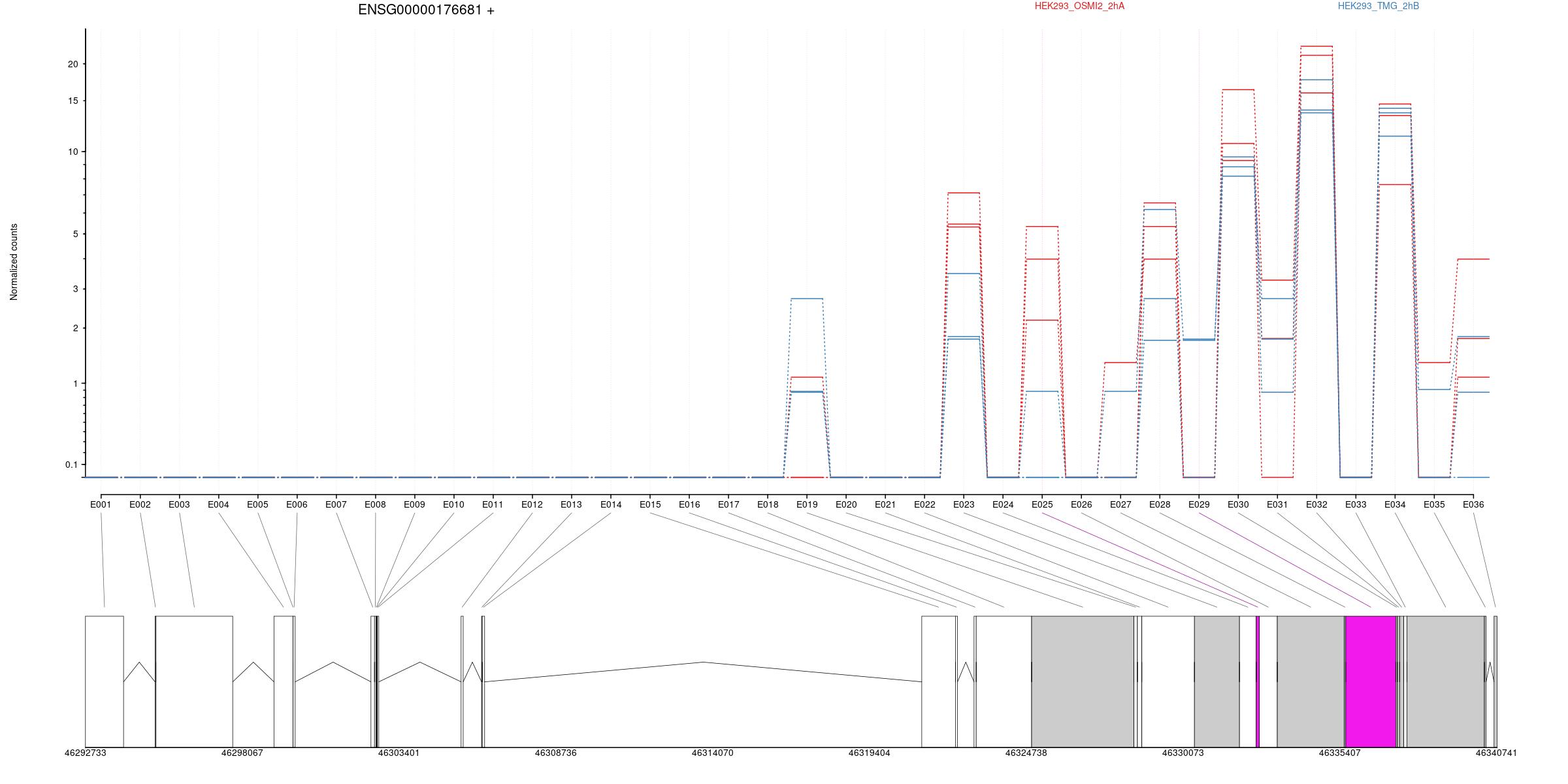
Task: Click exon label E020
Action: (846, 504)
